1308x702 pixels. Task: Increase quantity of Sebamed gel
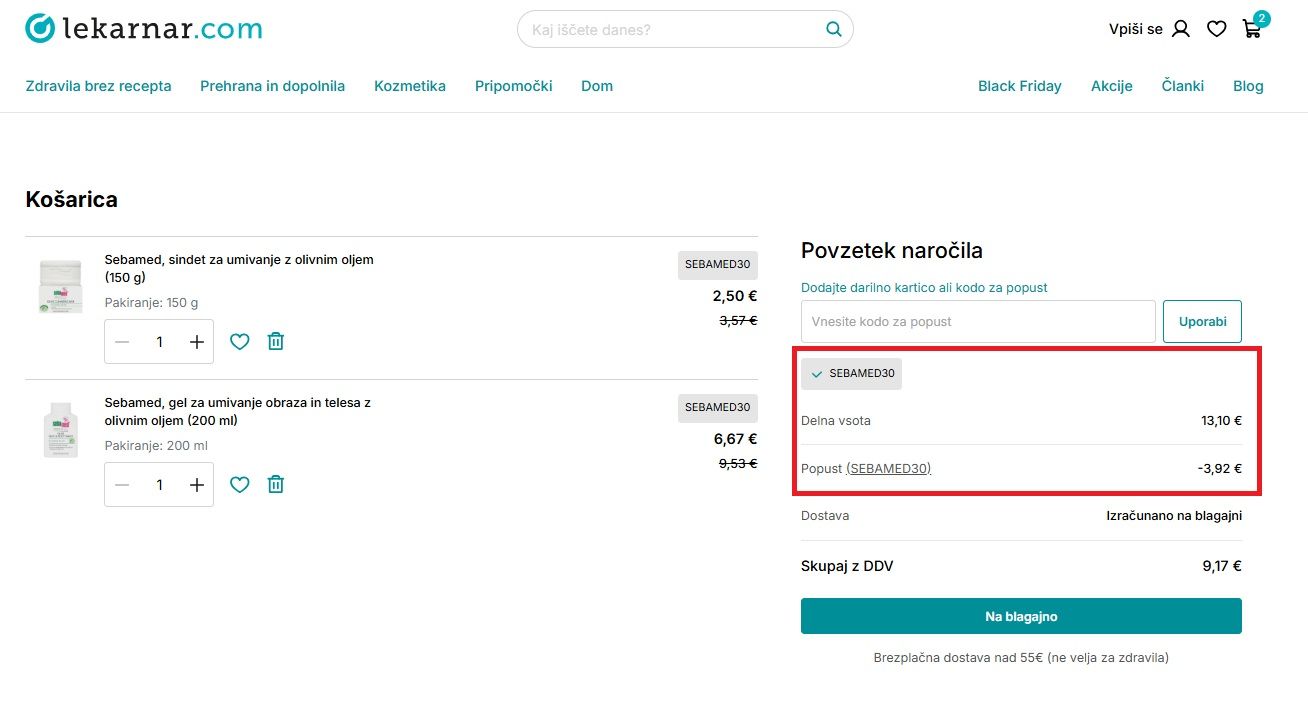[x=197, y=485]
